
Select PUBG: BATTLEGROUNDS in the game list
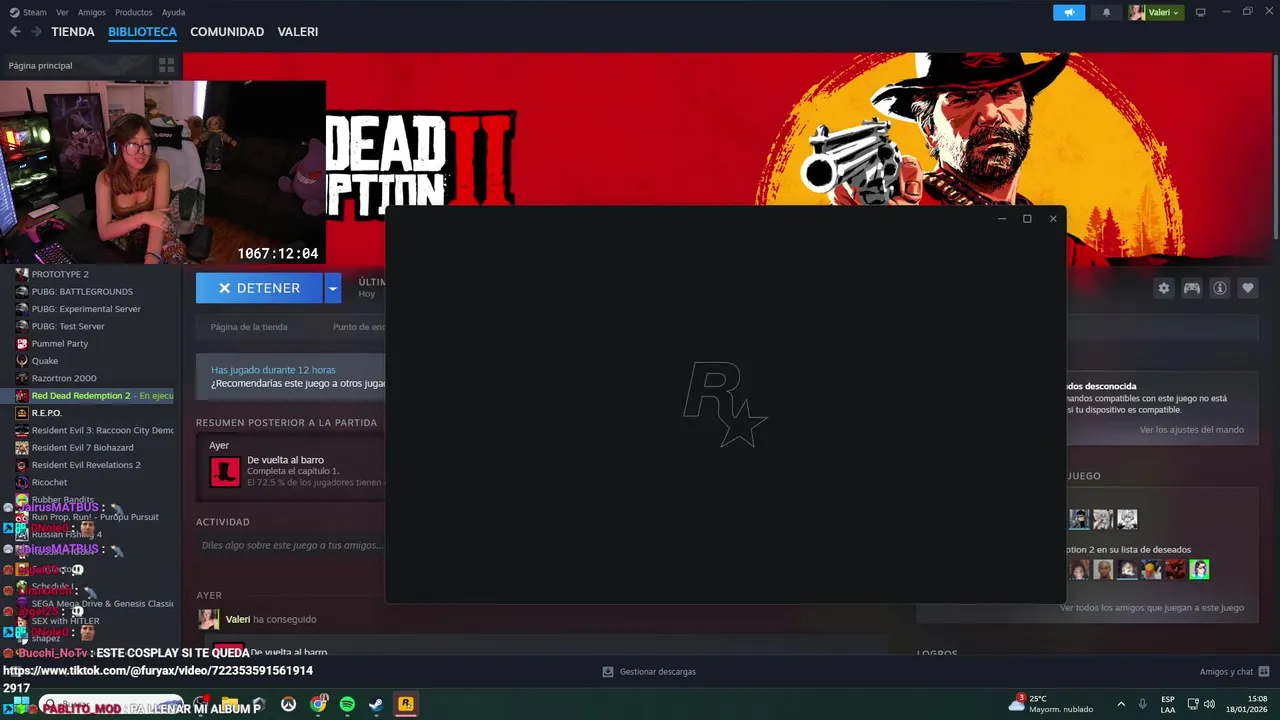pos(82,292)
